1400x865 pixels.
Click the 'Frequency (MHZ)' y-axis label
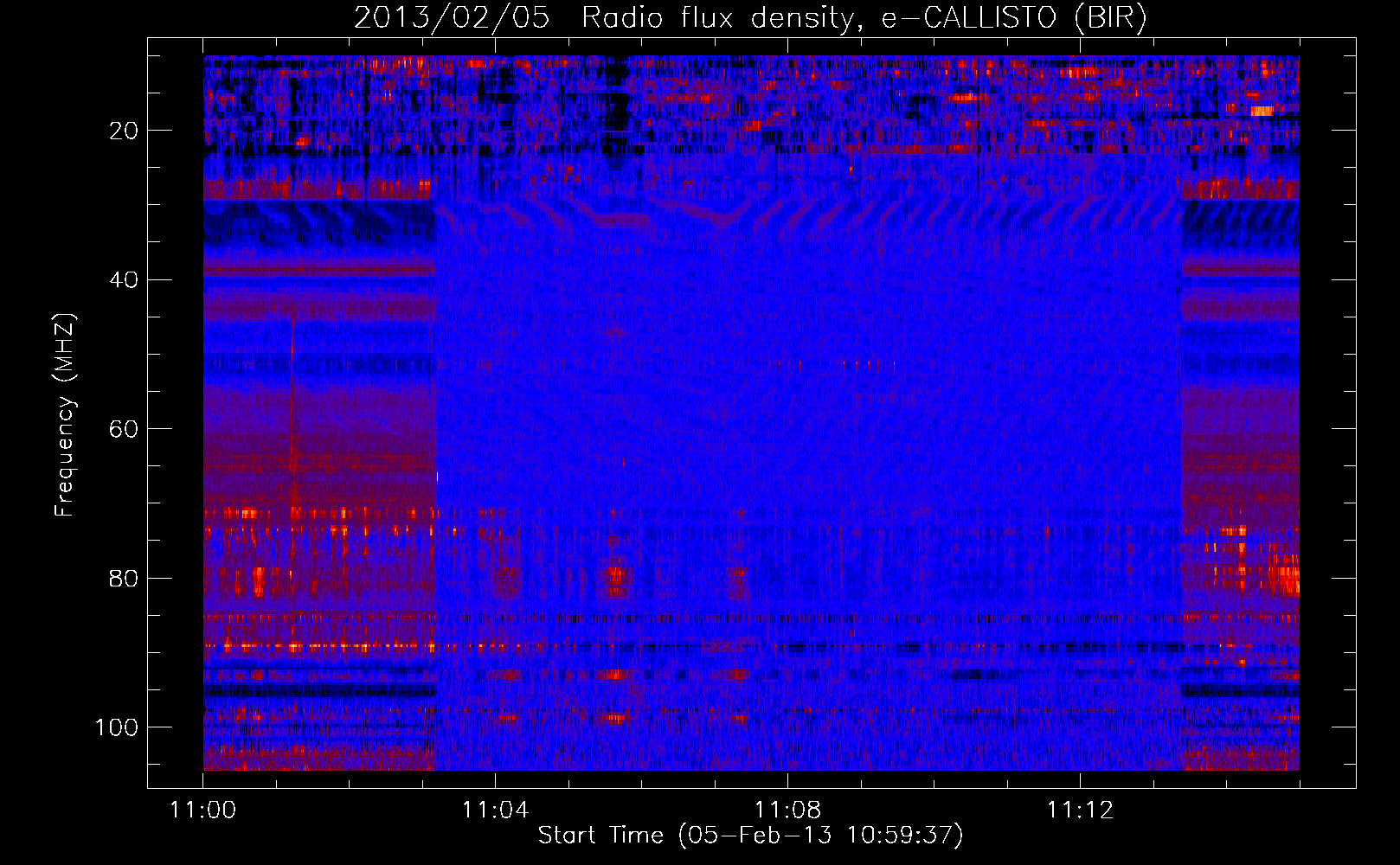point(66,414)
